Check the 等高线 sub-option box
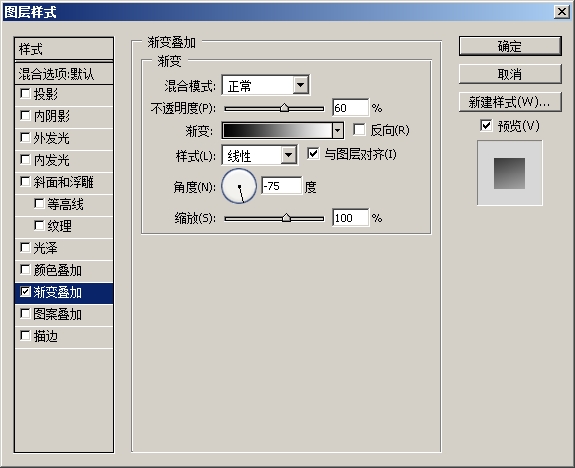The width and height of the screenshot is (575, 468). coord(39,204)
